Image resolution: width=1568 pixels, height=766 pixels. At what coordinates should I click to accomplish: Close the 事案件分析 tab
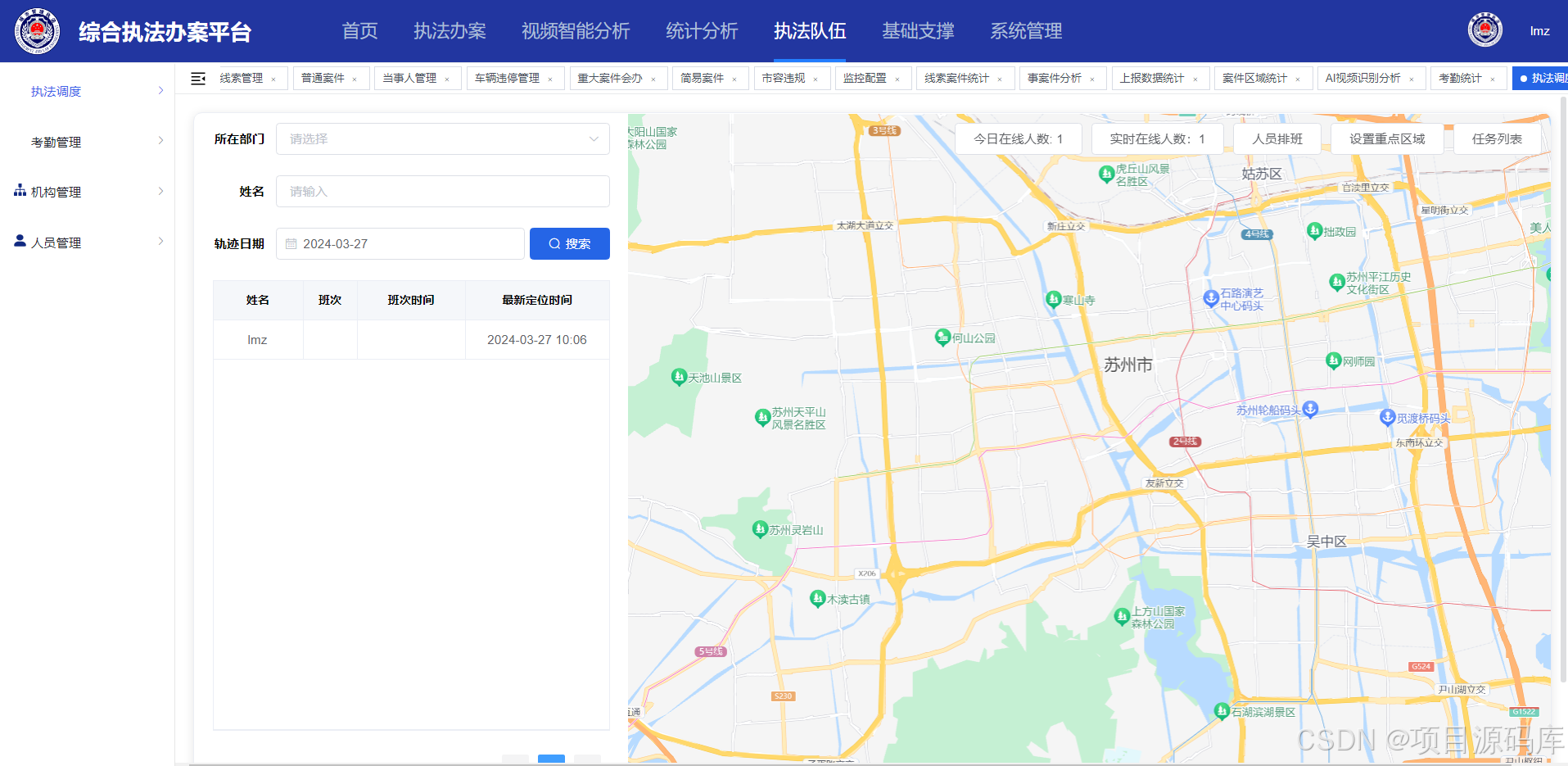[x=1092, y=79]
